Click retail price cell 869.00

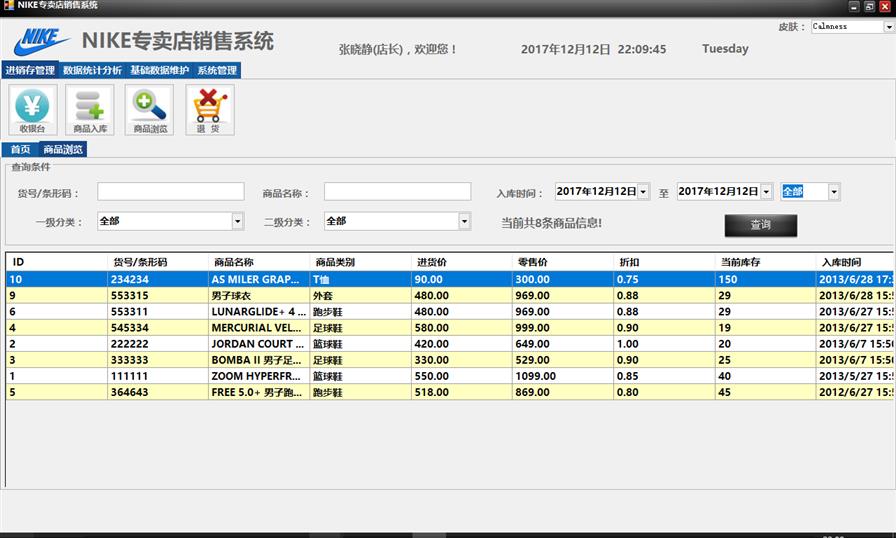(563, 392)
